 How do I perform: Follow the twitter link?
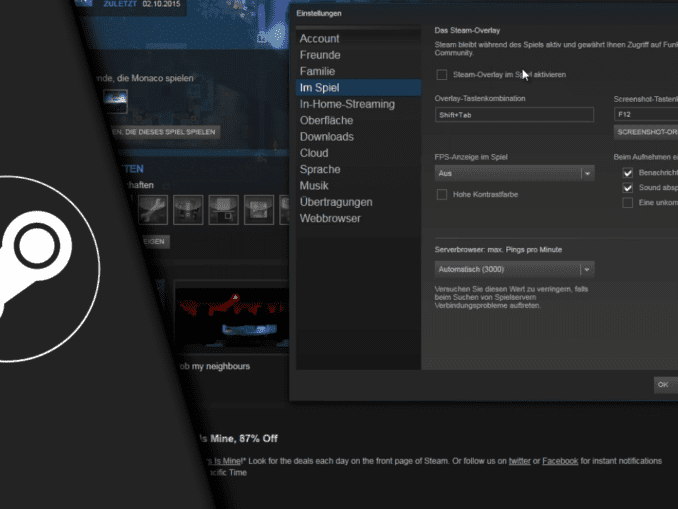coord(518,461)
